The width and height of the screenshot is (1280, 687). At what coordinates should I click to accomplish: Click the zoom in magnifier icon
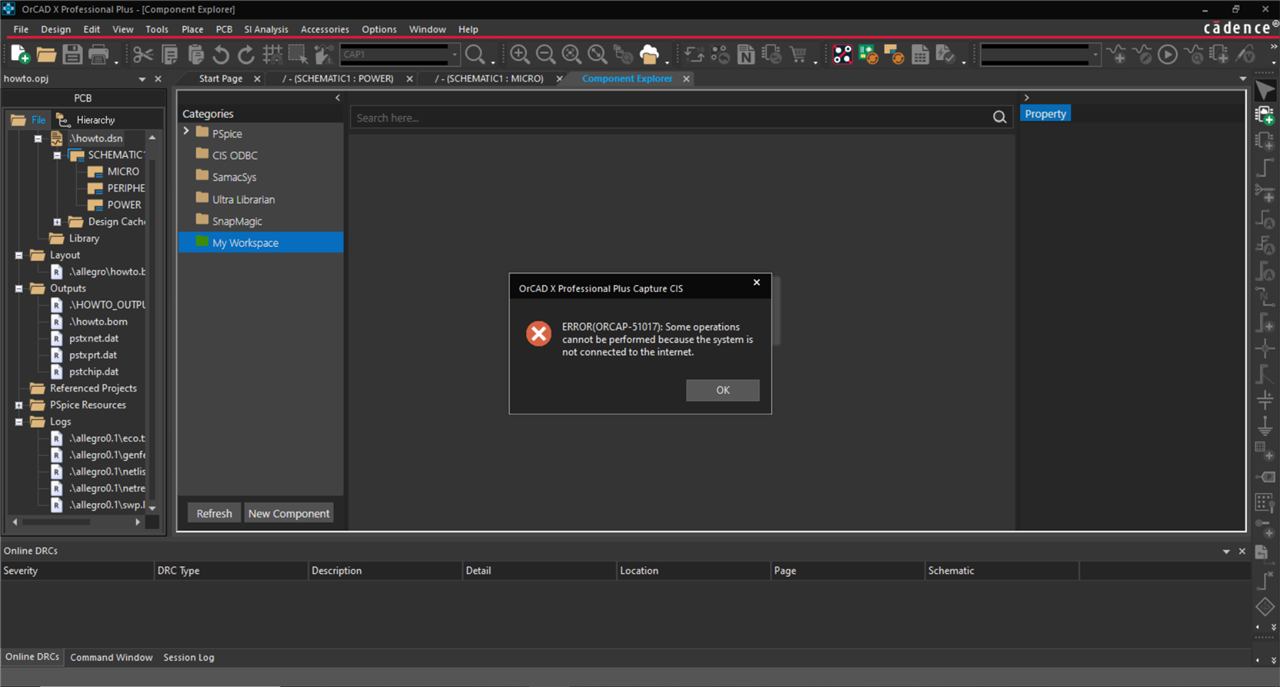[520, 54]
